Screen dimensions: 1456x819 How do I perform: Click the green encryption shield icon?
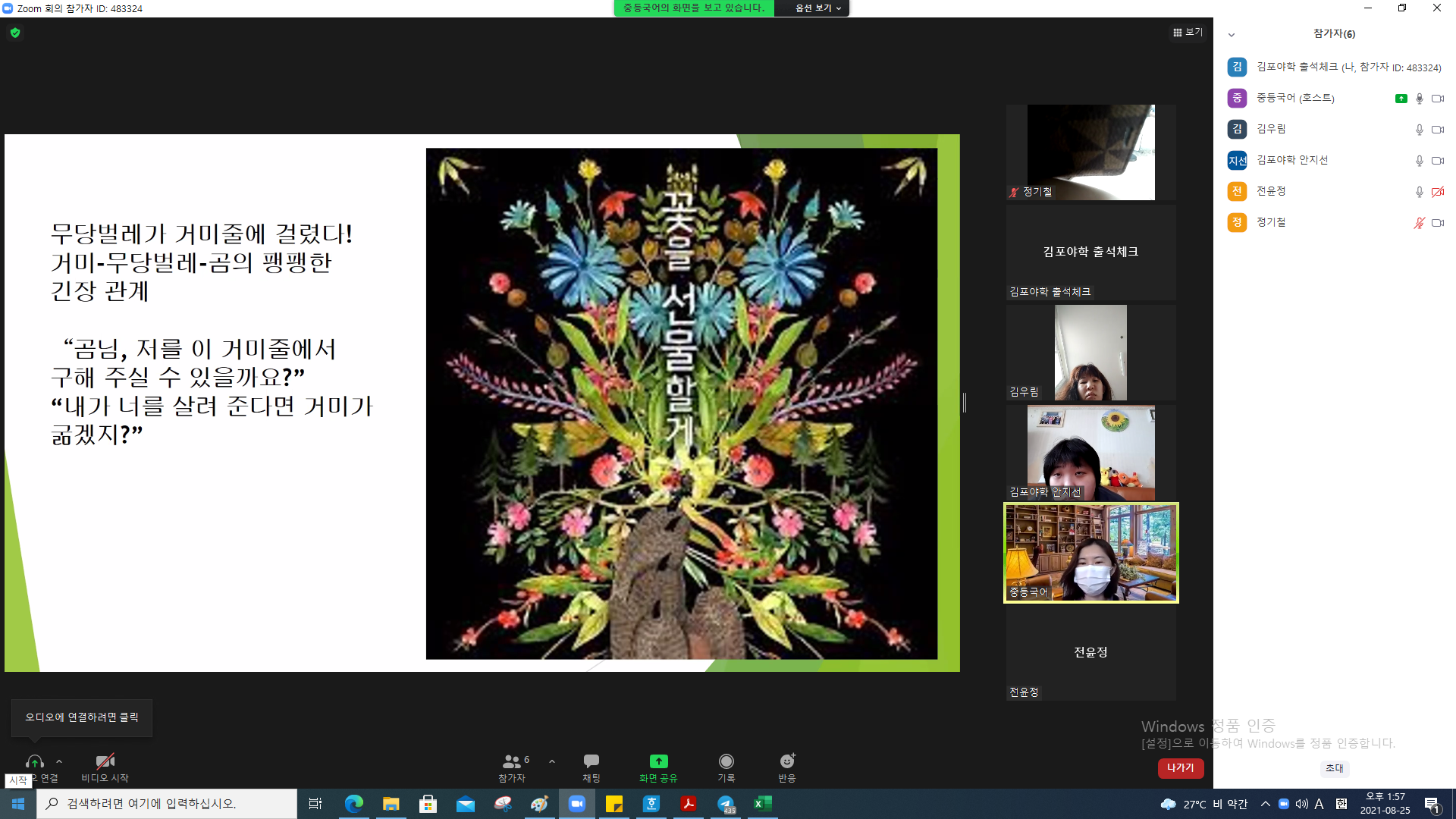pyautogui.click(x=15, y=33)
